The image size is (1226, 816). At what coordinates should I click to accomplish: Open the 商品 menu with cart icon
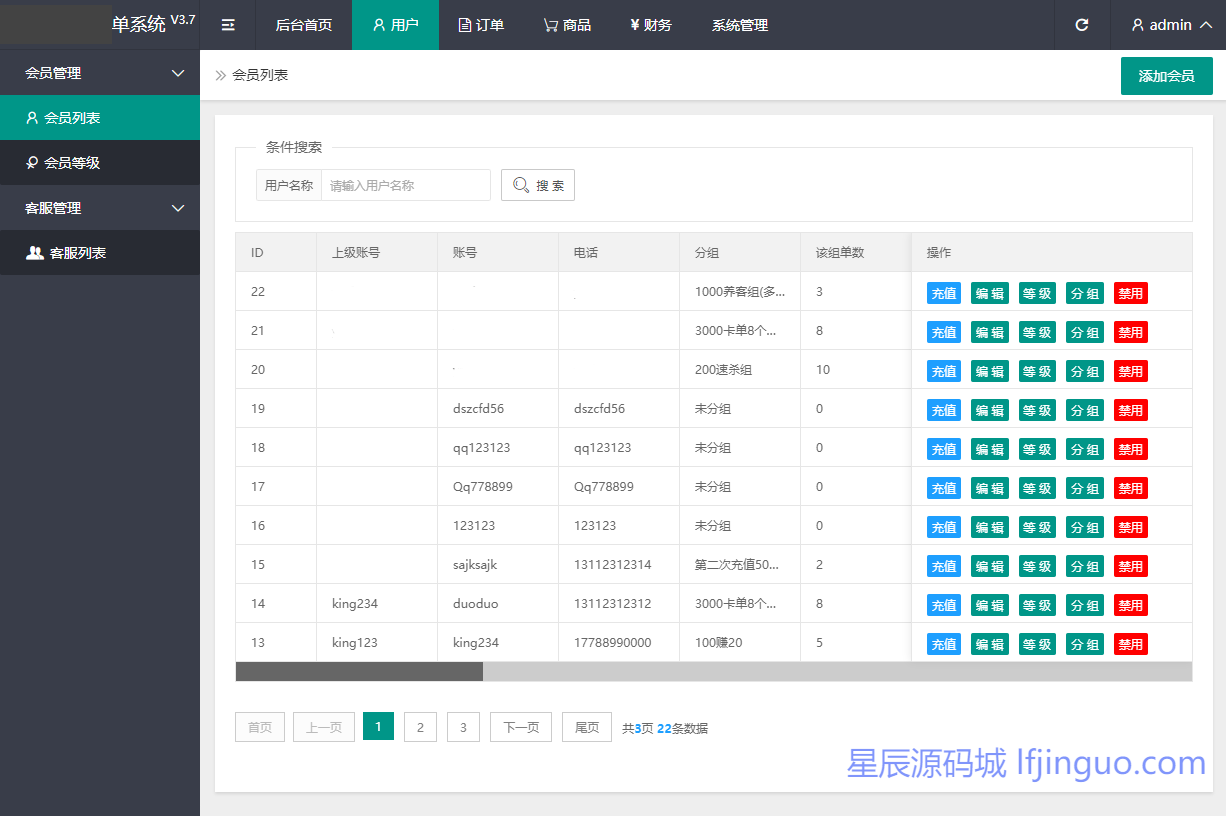point(567,25)
